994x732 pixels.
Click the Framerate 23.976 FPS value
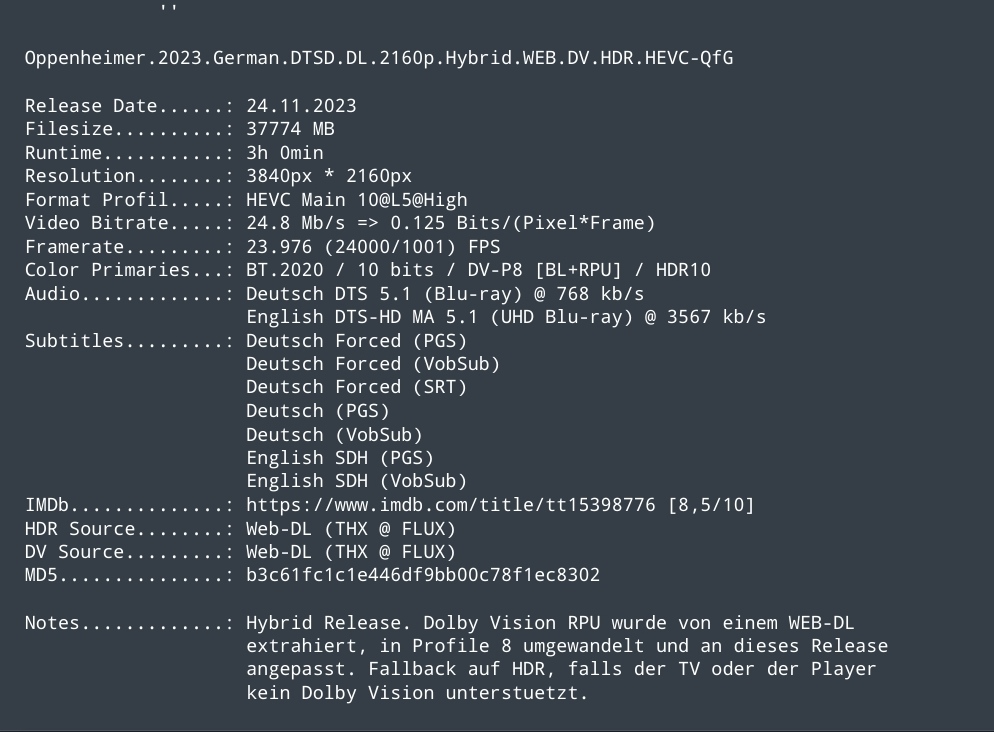(x=373, y=247)
